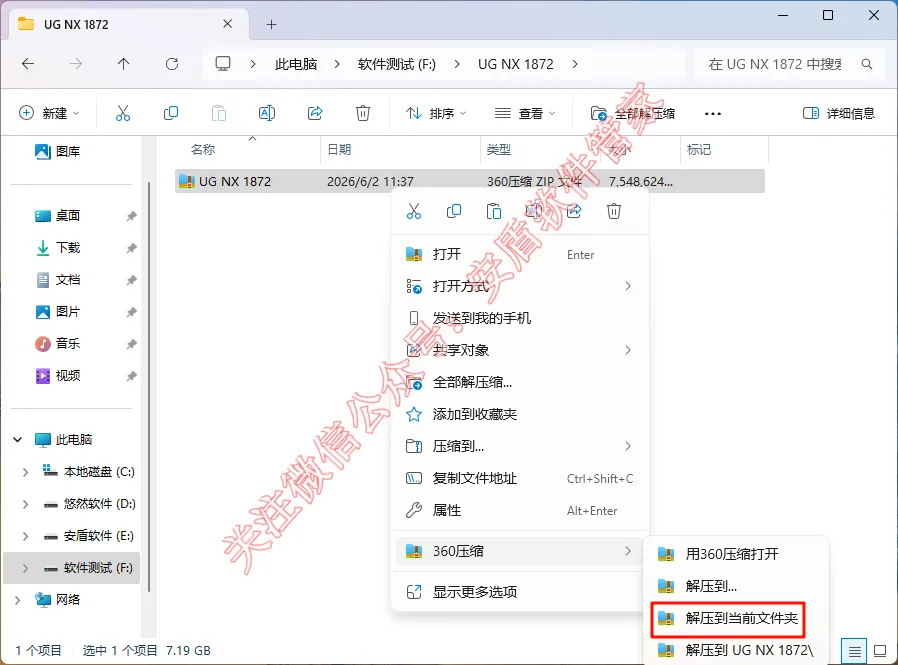Refresh the current folder

[172, 64]
